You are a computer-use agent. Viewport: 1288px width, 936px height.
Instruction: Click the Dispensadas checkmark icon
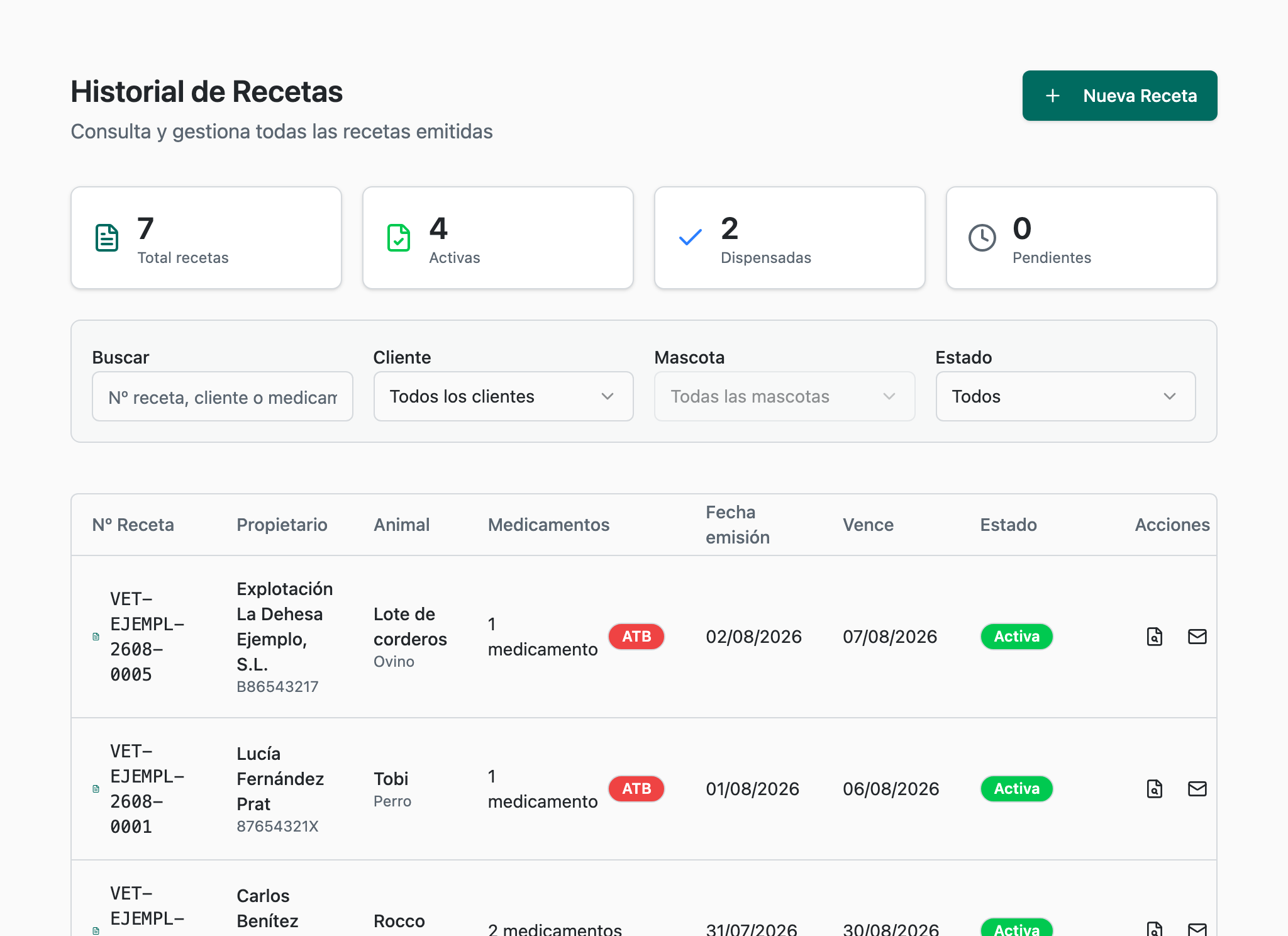pyautogui.click(x=691, y=238)
